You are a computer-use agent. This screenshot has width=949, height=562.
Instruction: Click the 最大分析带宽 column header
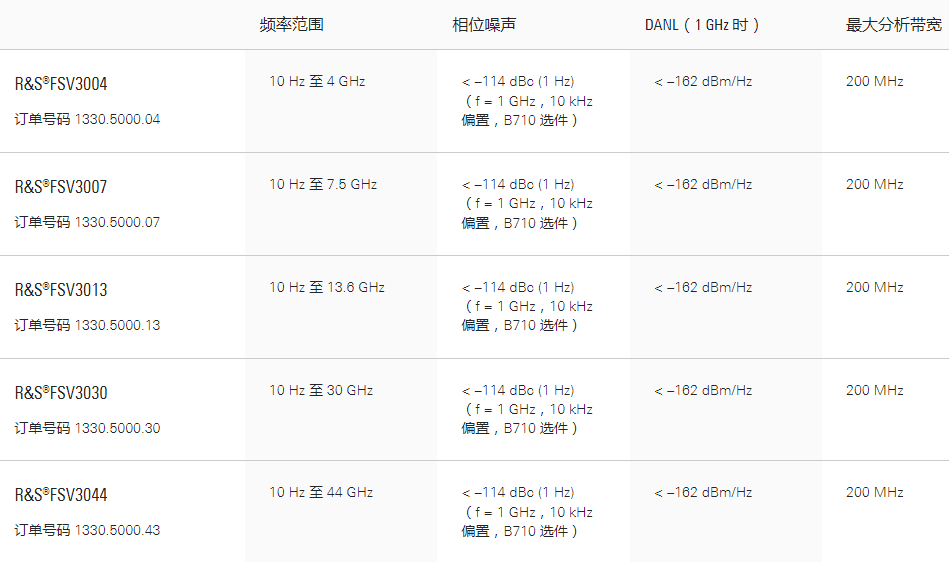click(894, 25)
